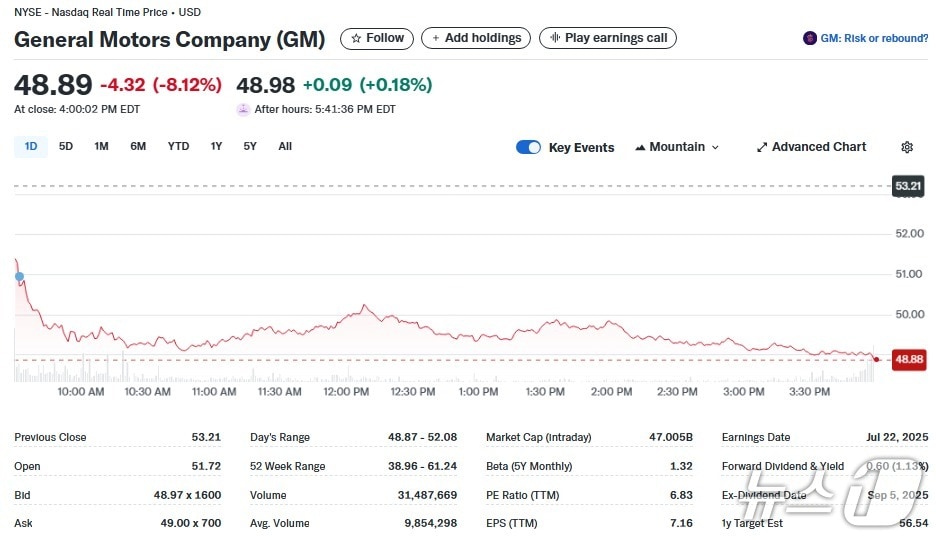Switch to the 5D time range

pos(66,147)
